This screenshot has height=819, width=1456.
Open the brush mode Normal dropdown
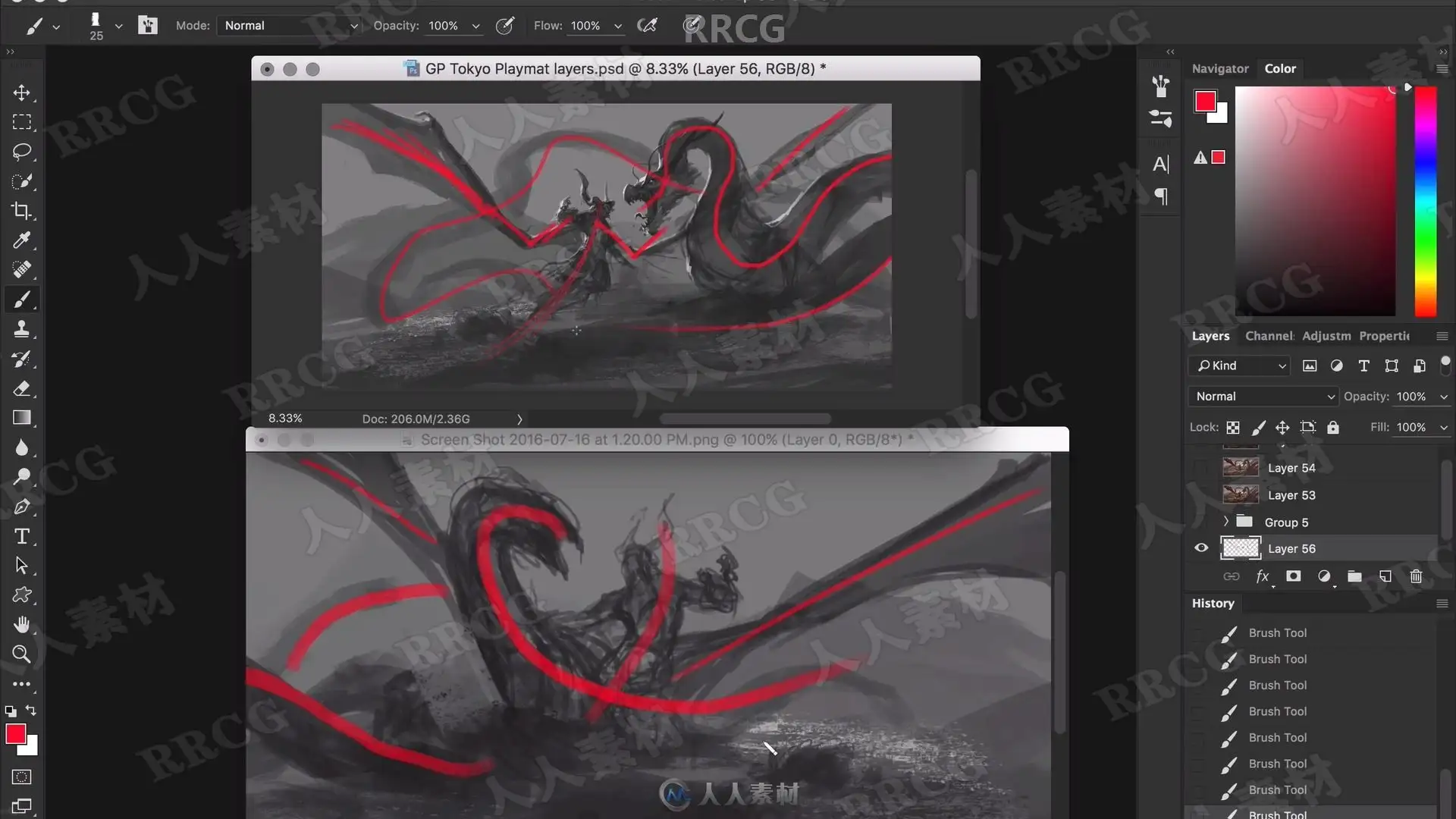point(290,26)
